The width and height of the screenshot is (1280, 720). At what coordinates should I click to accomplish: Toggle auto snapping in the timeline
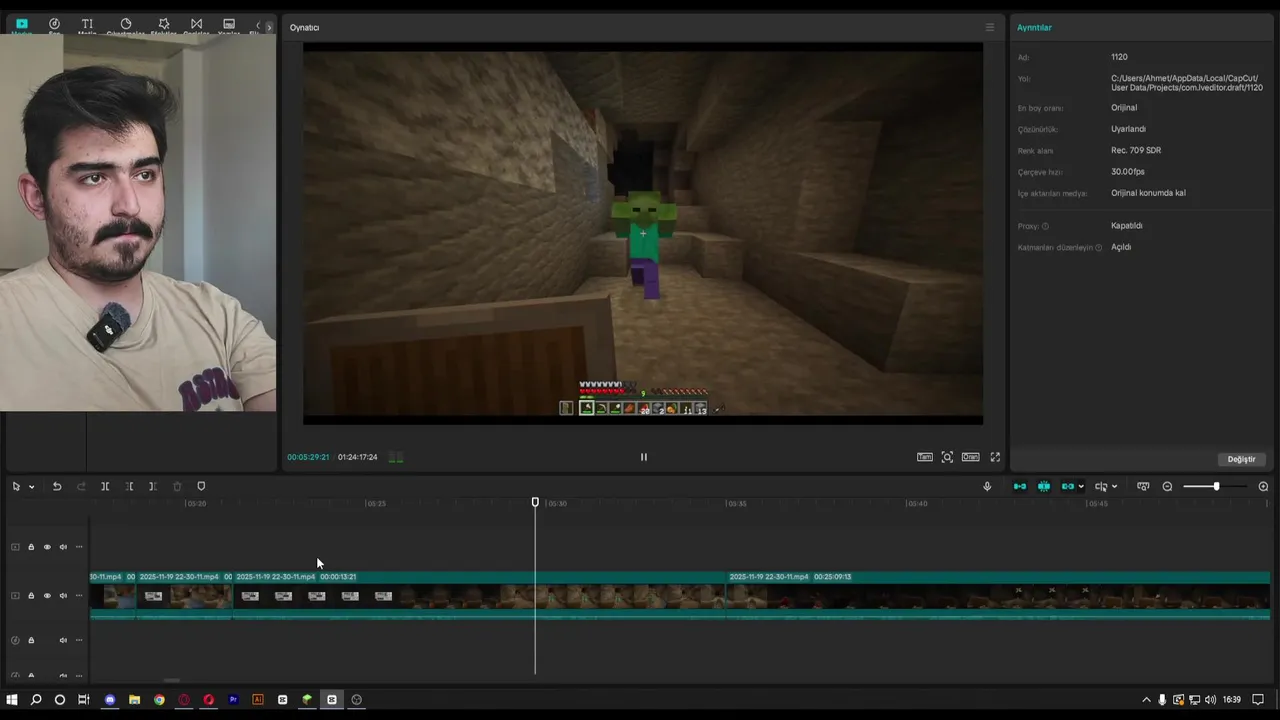pyautogui.click(x=1044, y=487)
